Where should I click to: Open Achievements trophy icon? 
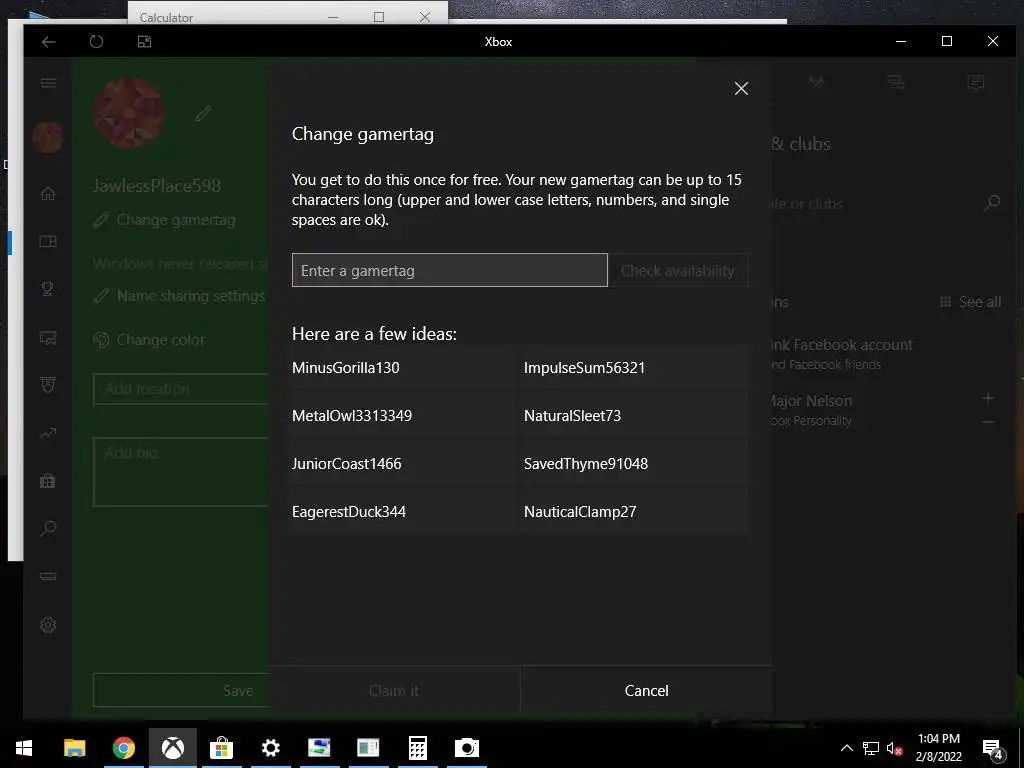[x=48, y=289]
